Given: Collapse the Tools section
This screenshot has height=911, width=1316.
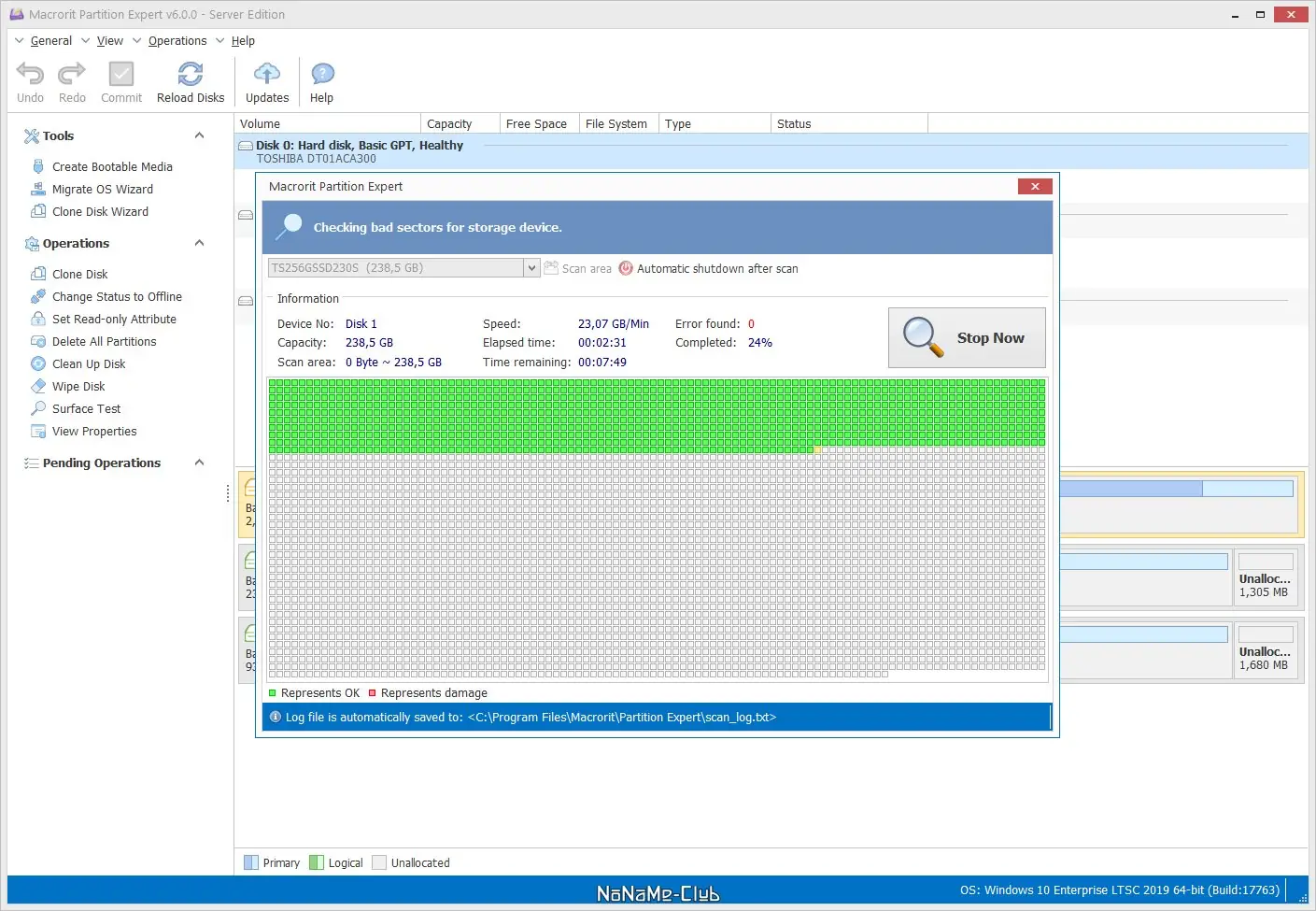Looking at the screenshot, I should [x=199, y=135].
